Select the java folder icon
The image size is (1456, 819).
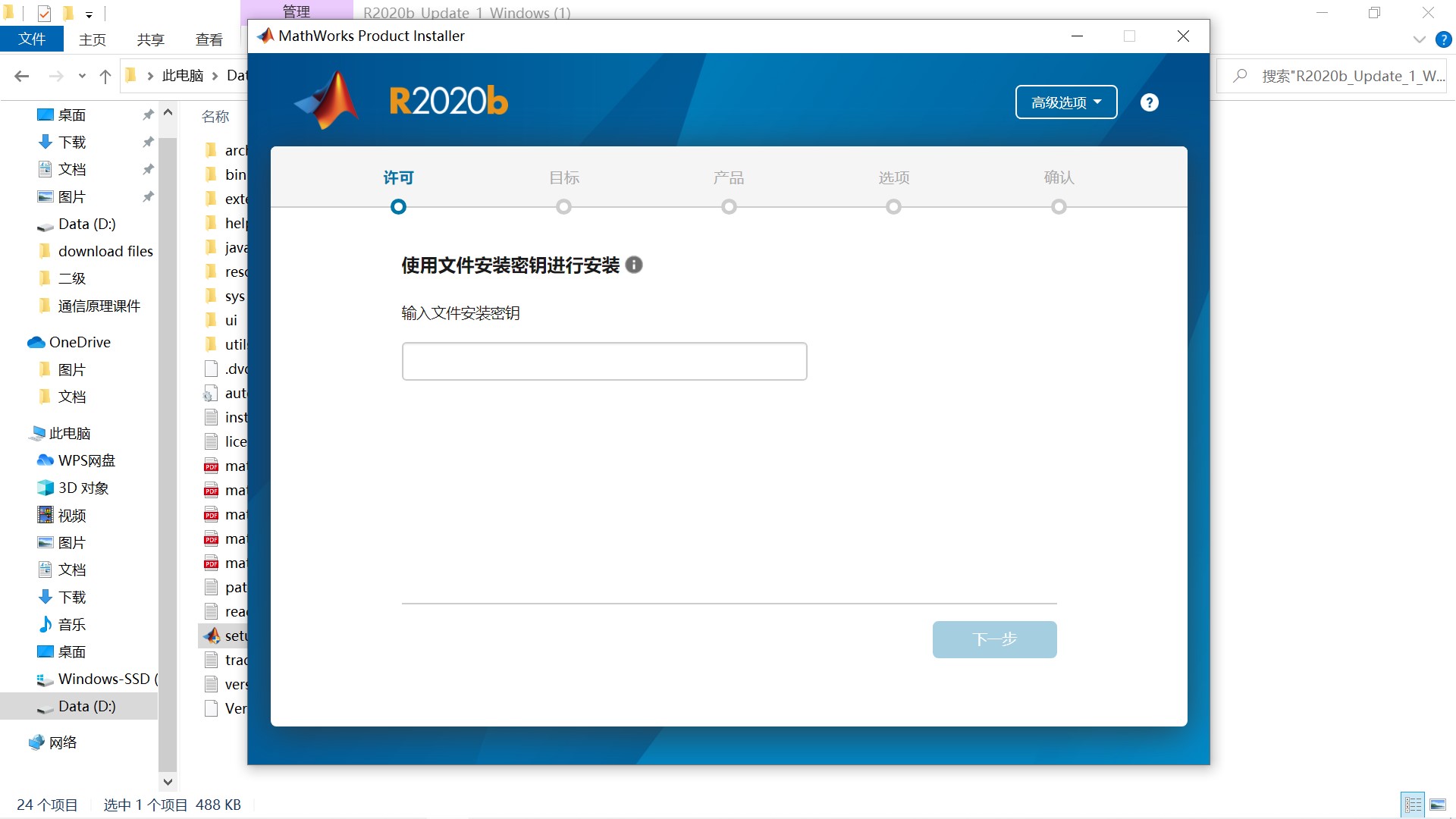[212, 247]
